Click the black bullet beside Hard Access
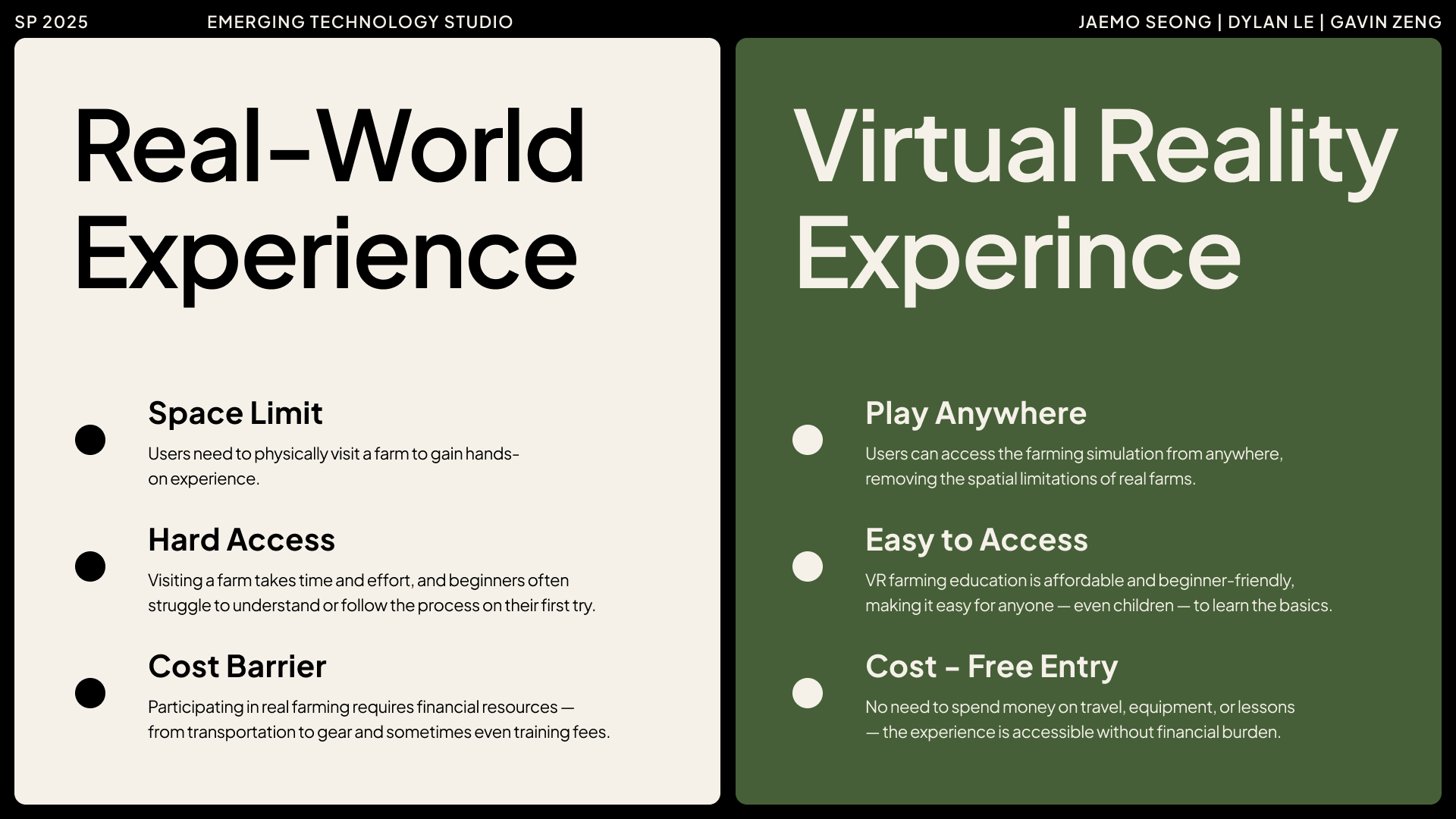 pos(90,566)
